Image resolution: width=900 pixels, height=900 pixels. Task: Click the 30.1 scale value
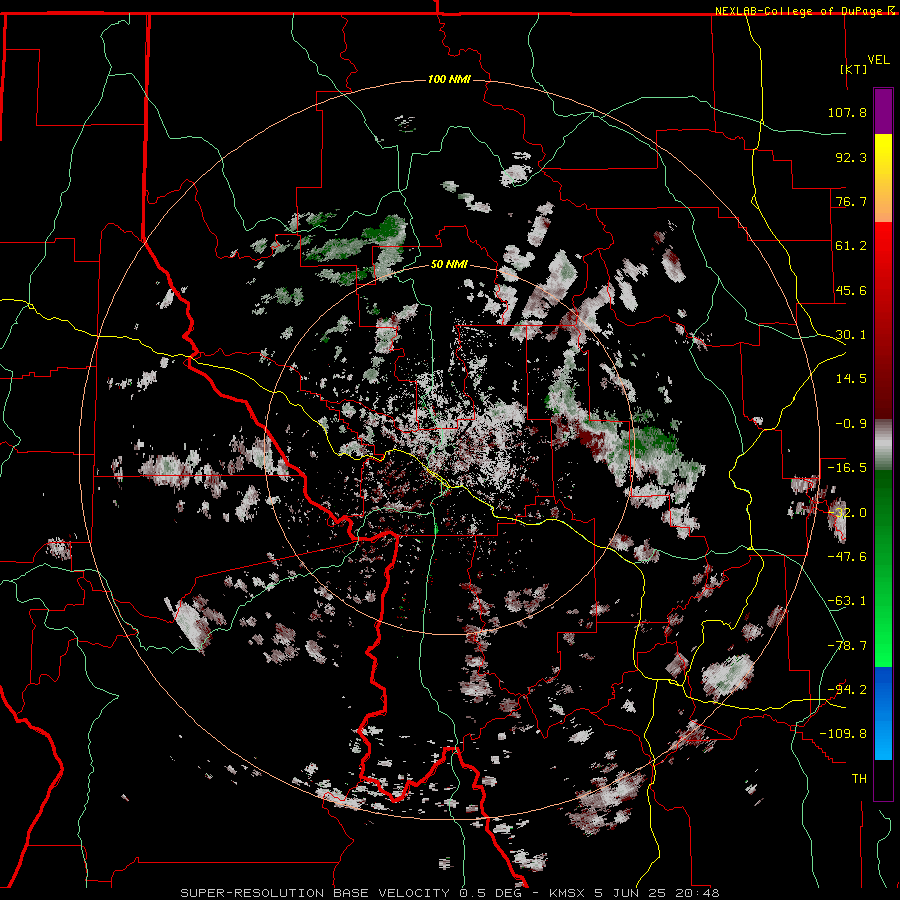(851, 335)
